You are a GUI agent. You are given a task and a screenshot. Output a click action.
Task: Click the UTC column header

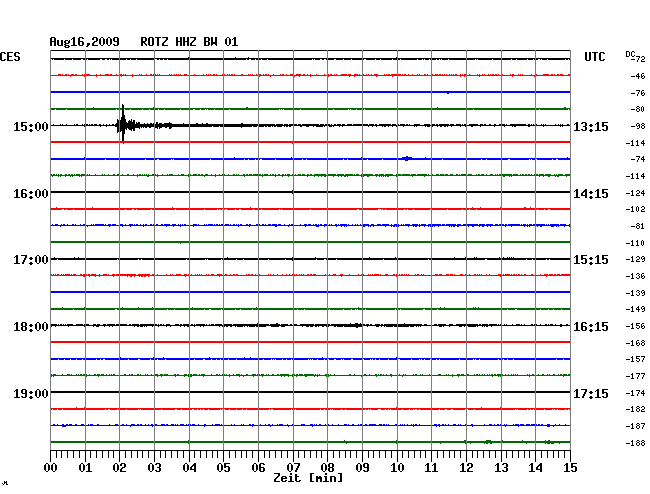click(594, 57)
